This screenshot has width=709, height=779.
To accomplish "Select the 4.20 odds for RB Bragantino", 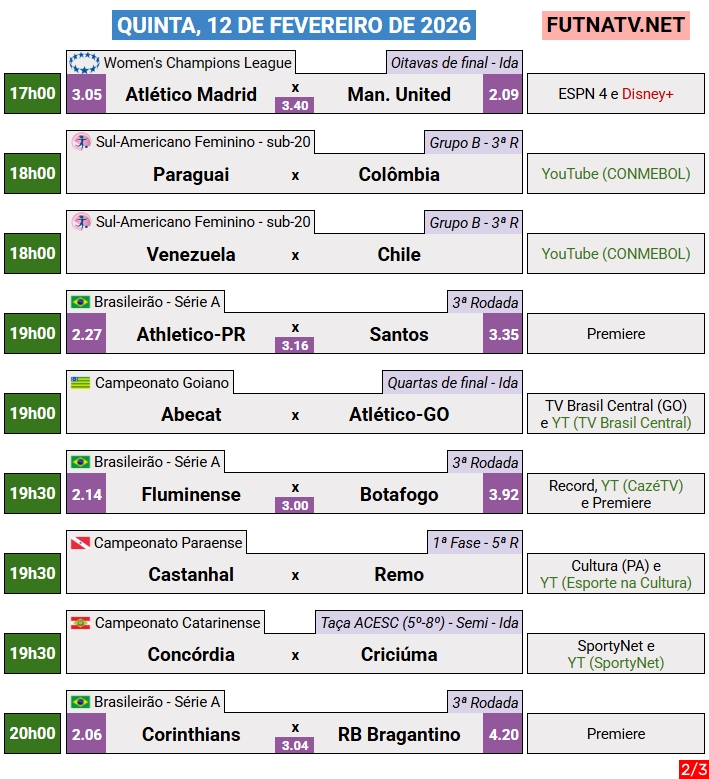I will (503, 734).
